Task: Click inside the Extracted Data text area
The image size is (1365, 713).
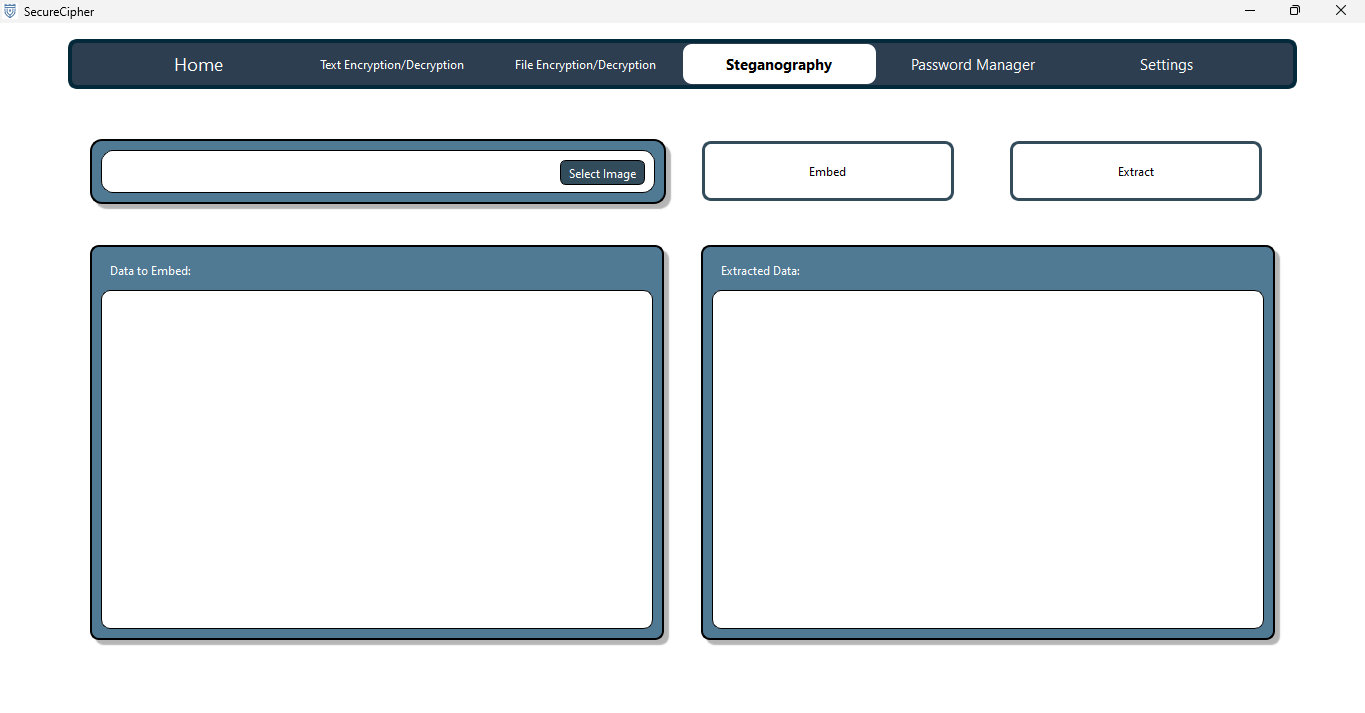Action: tap(987, 459)
